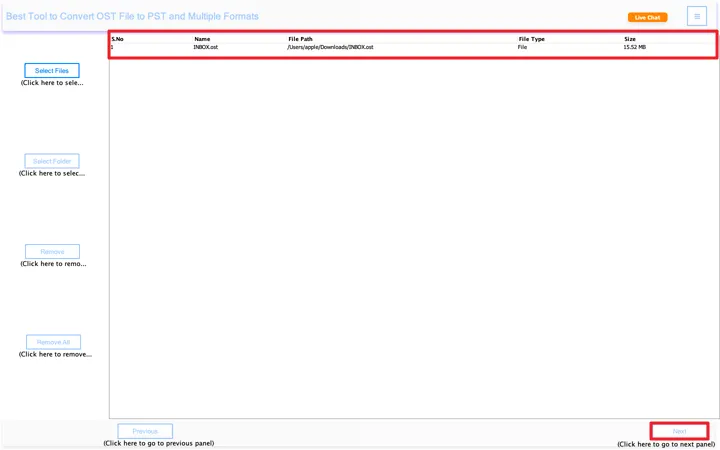Go back with the Previous button
Image resolution: width=720 pixels, height=450 pixels.
[145, 431]
